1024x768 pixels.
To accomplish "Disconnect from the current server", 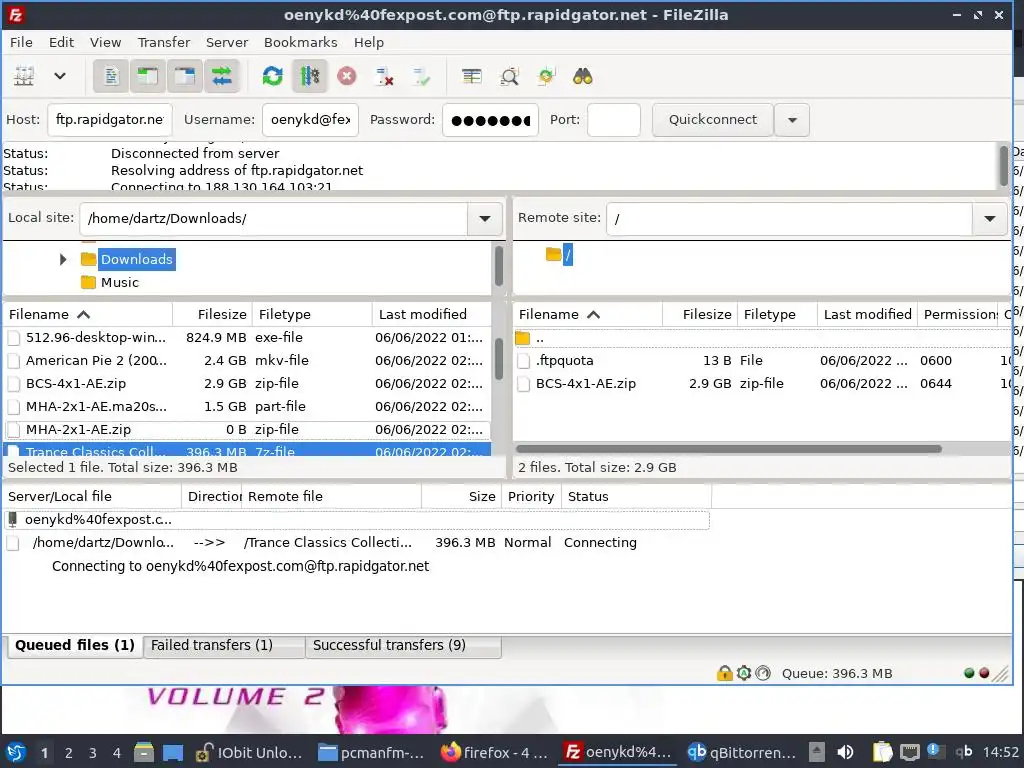I will click(x=384, y=76).
